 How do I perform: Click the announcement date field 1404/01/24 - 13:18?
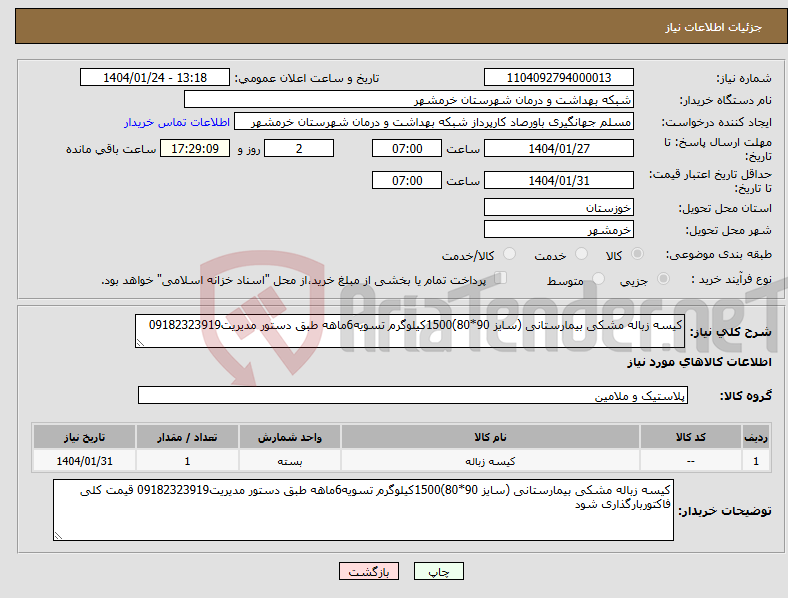(155, 77)
